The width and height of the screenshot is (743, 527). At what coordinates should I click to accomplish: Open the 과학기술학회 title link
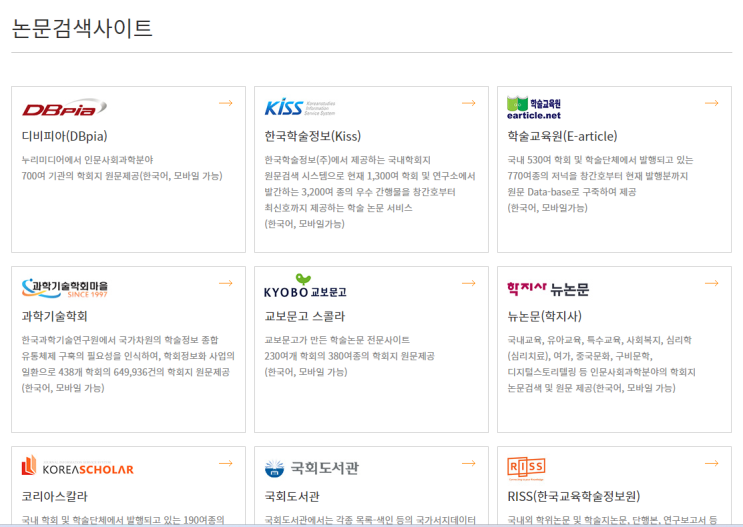tap(54, 317)
